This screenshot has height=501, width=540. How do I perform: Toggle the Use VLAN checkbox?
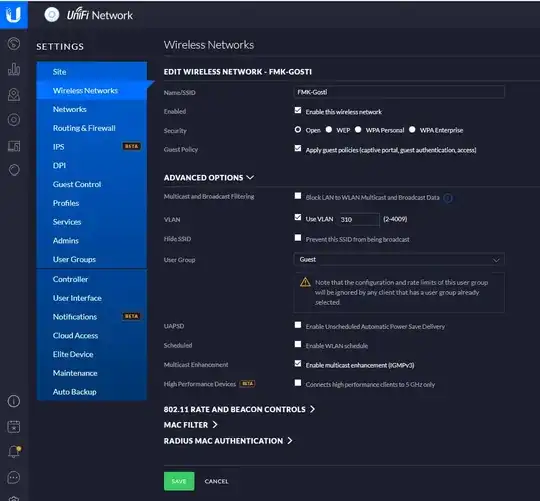click(298, 217)
